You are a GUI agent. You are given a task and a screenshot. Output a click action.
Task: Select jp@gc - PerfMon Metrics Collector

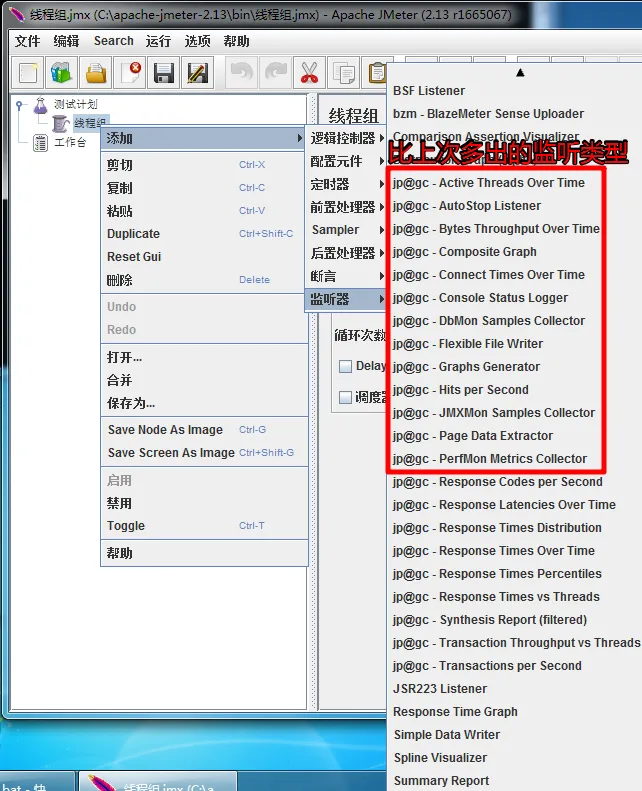click(x=490, y=459)
